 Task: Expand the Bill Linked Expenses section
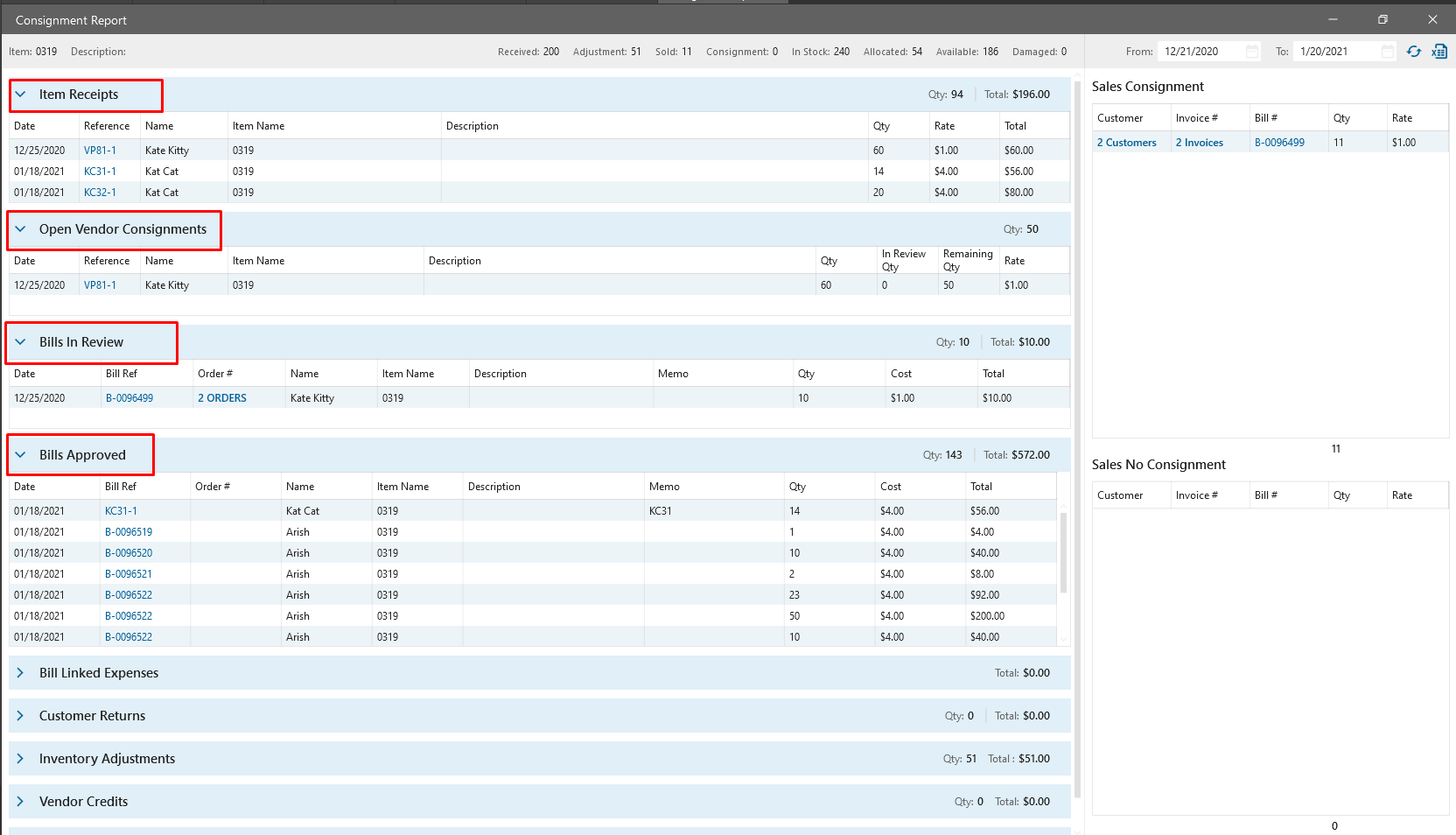tap(21, 673)
